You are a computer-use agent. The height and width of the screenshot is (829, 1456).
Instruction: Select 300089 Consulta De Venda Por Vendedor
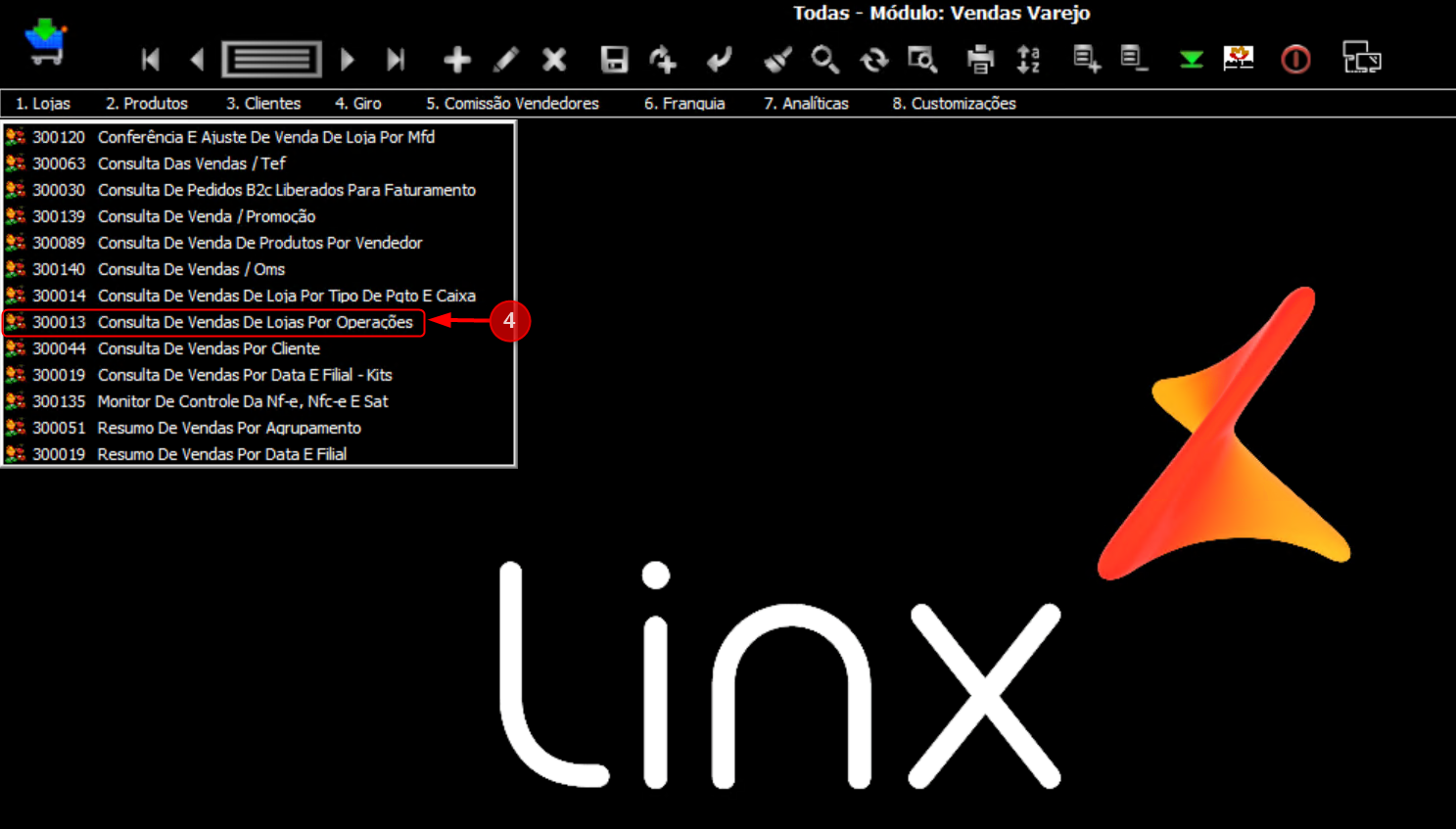tap(258, 243)
